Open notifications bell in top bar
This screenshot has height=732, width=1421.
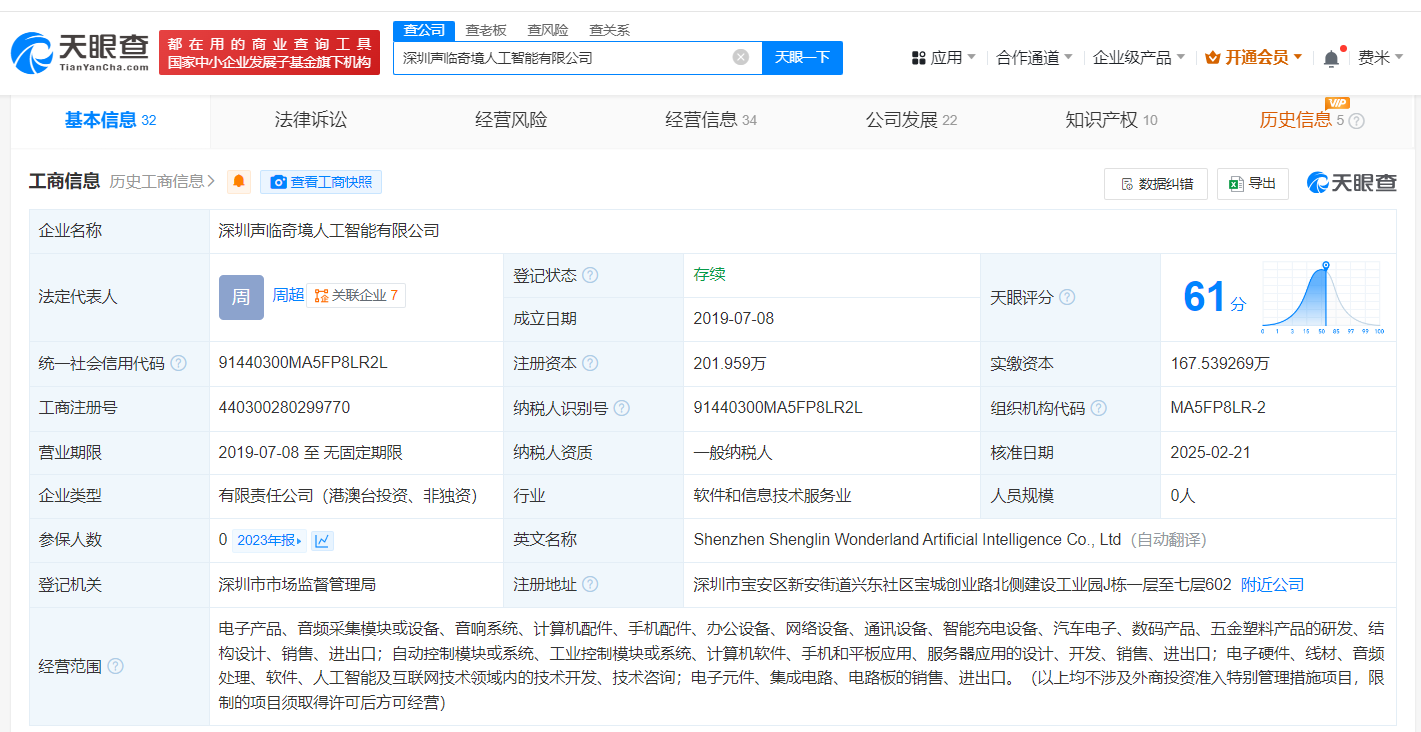click(x=1331, y=58)
